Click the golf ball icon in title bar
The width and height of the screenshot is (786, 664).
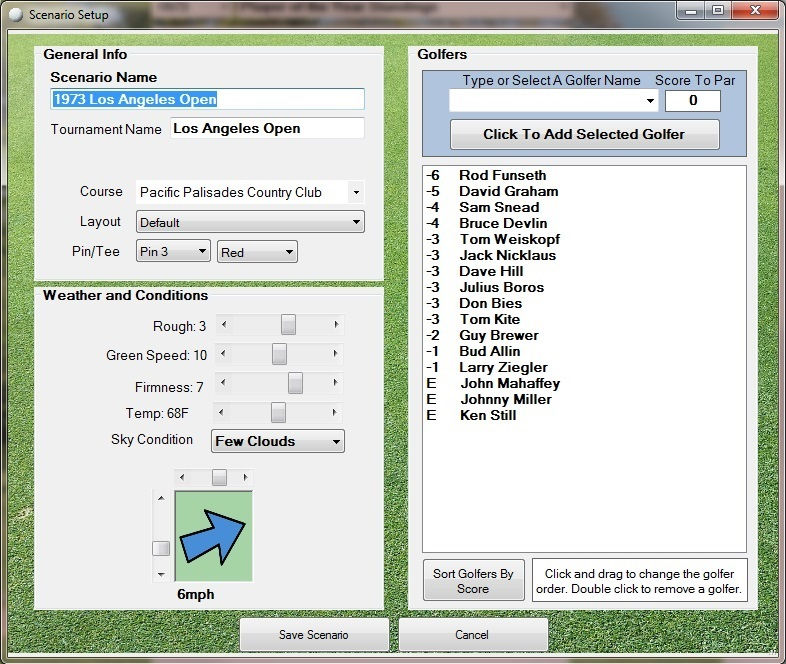click(15, 15)
